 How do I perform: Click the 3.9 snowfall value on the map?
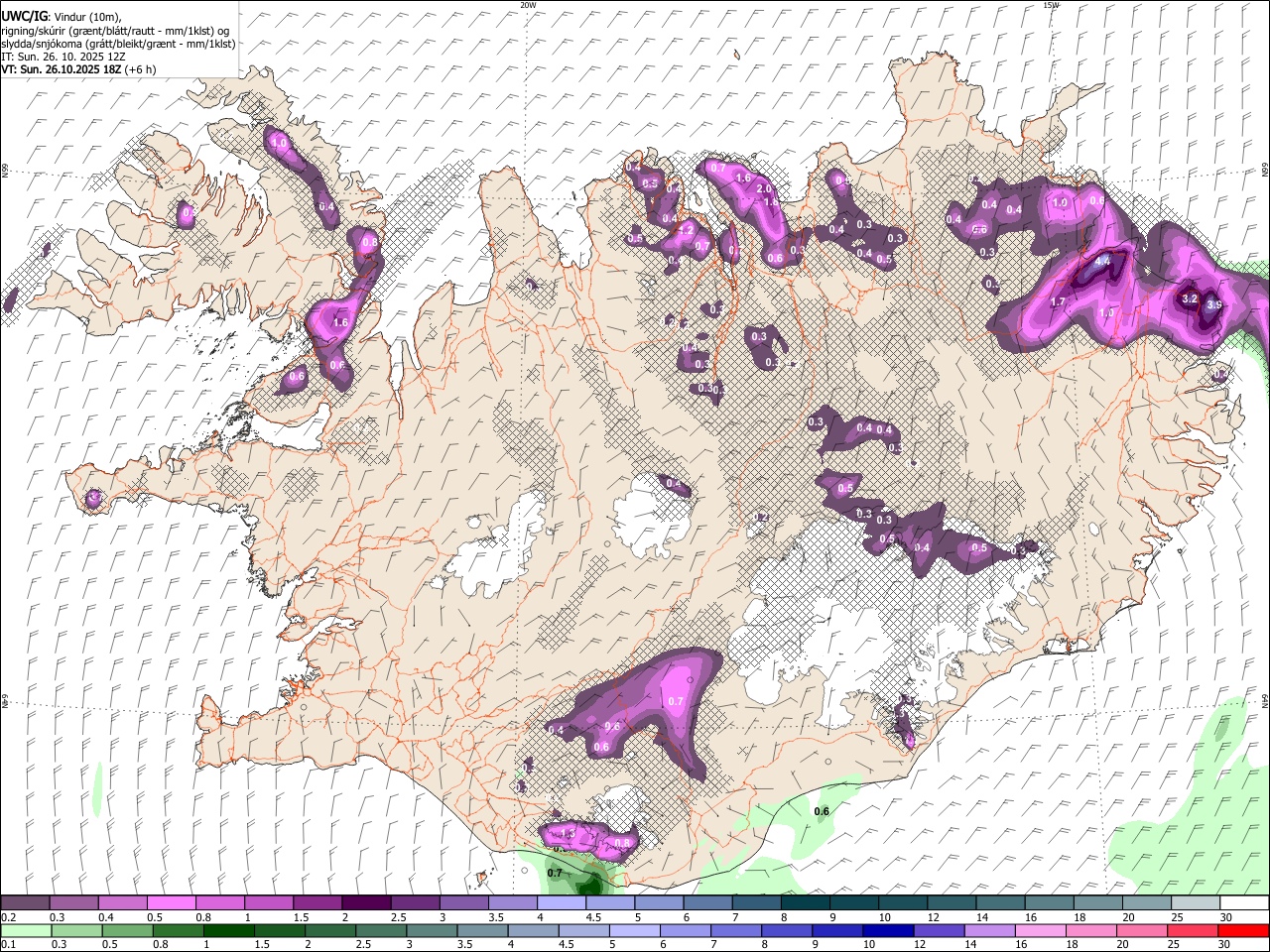tap(1214, 305)
